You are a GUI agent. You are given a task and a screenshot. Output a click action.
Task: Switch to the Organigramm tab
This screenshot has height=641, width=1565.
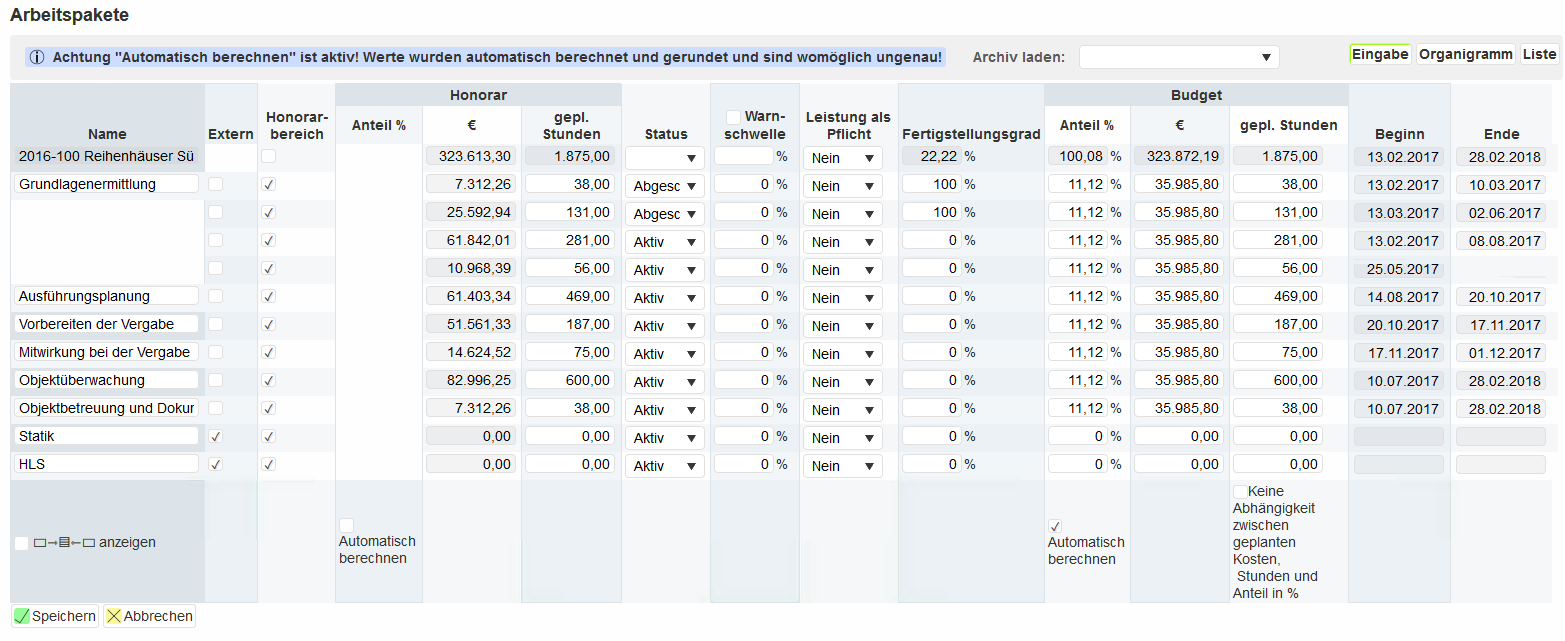(x=1465, y=54)
